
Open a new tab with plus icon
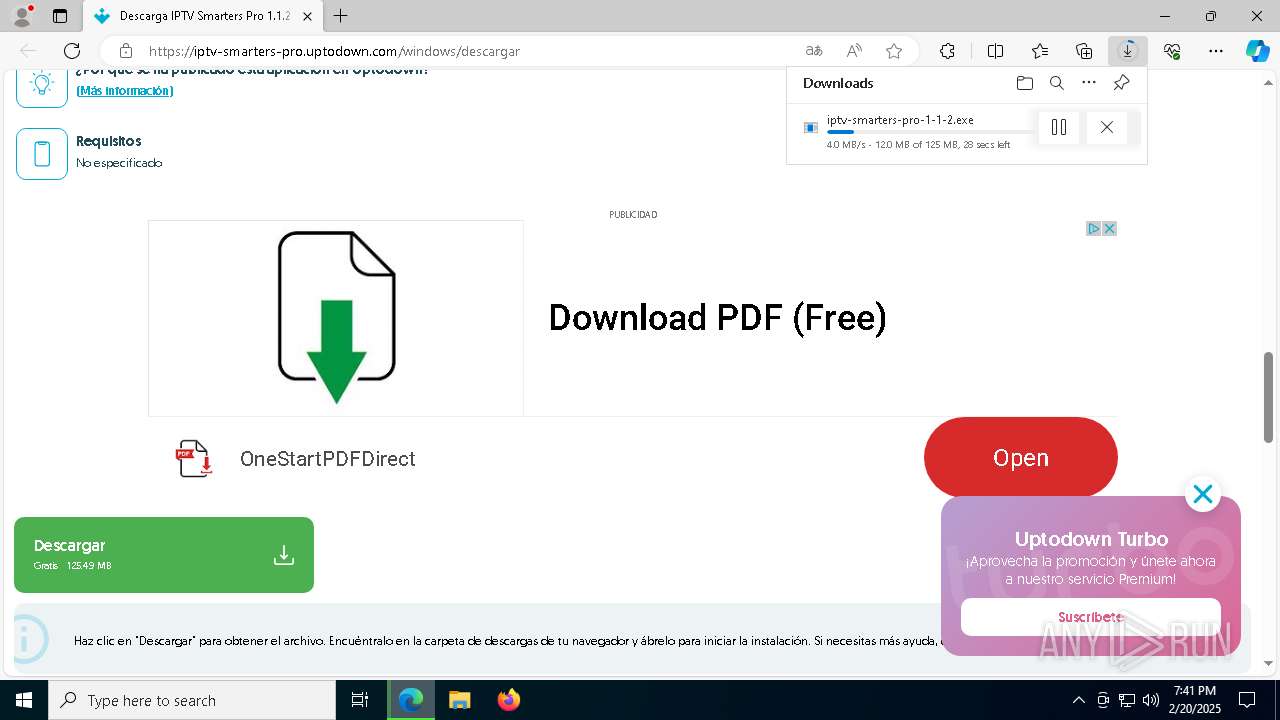[x=341, y=16]
